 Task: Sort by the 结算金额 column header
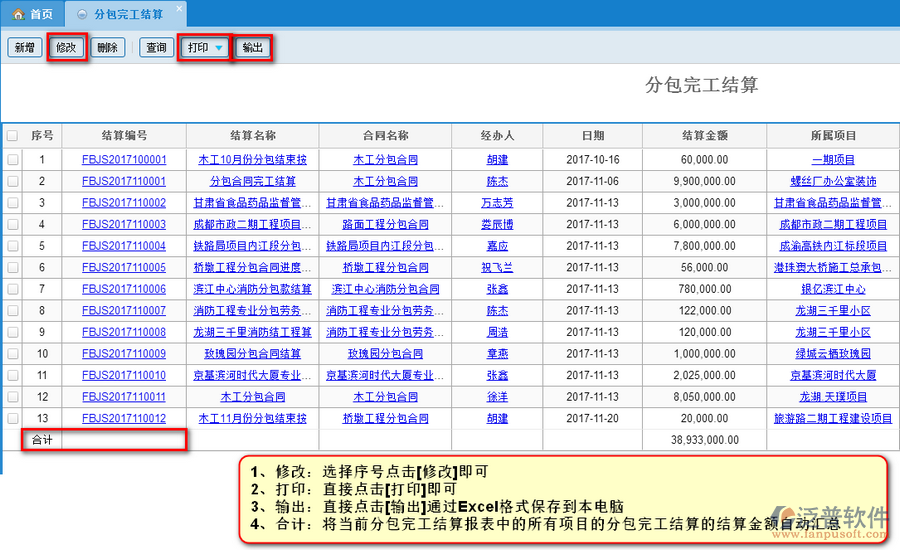[704, 136]
